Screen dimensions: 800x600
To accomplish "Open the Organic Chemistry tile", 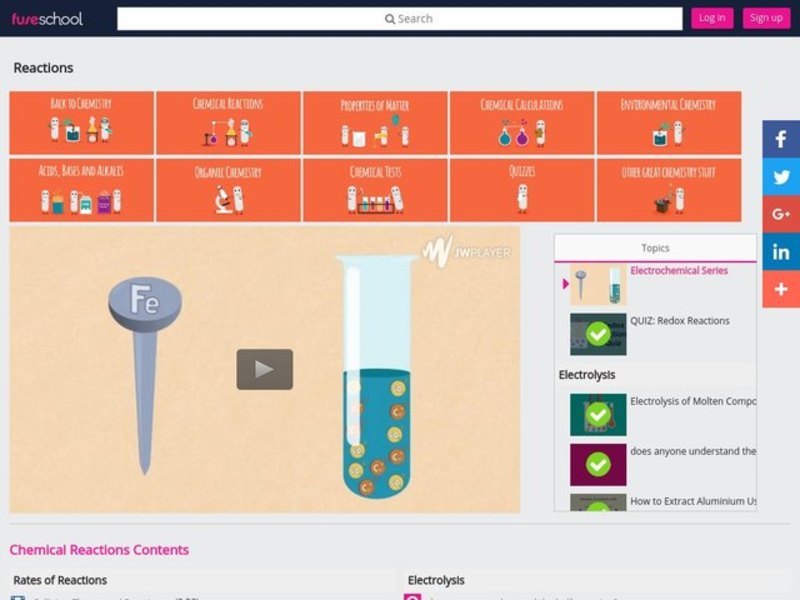I will click(228, 190).
